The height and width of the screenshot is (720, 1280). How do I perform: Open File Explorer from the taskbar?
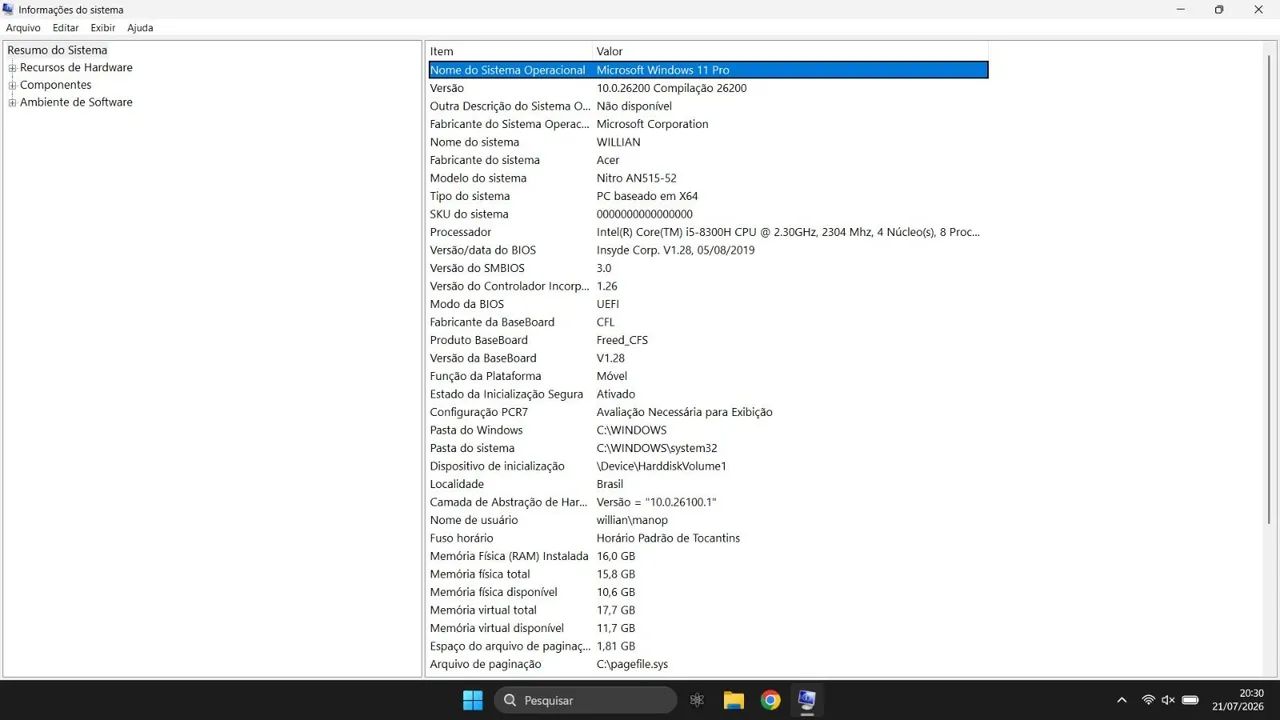(x=734, y=700)
